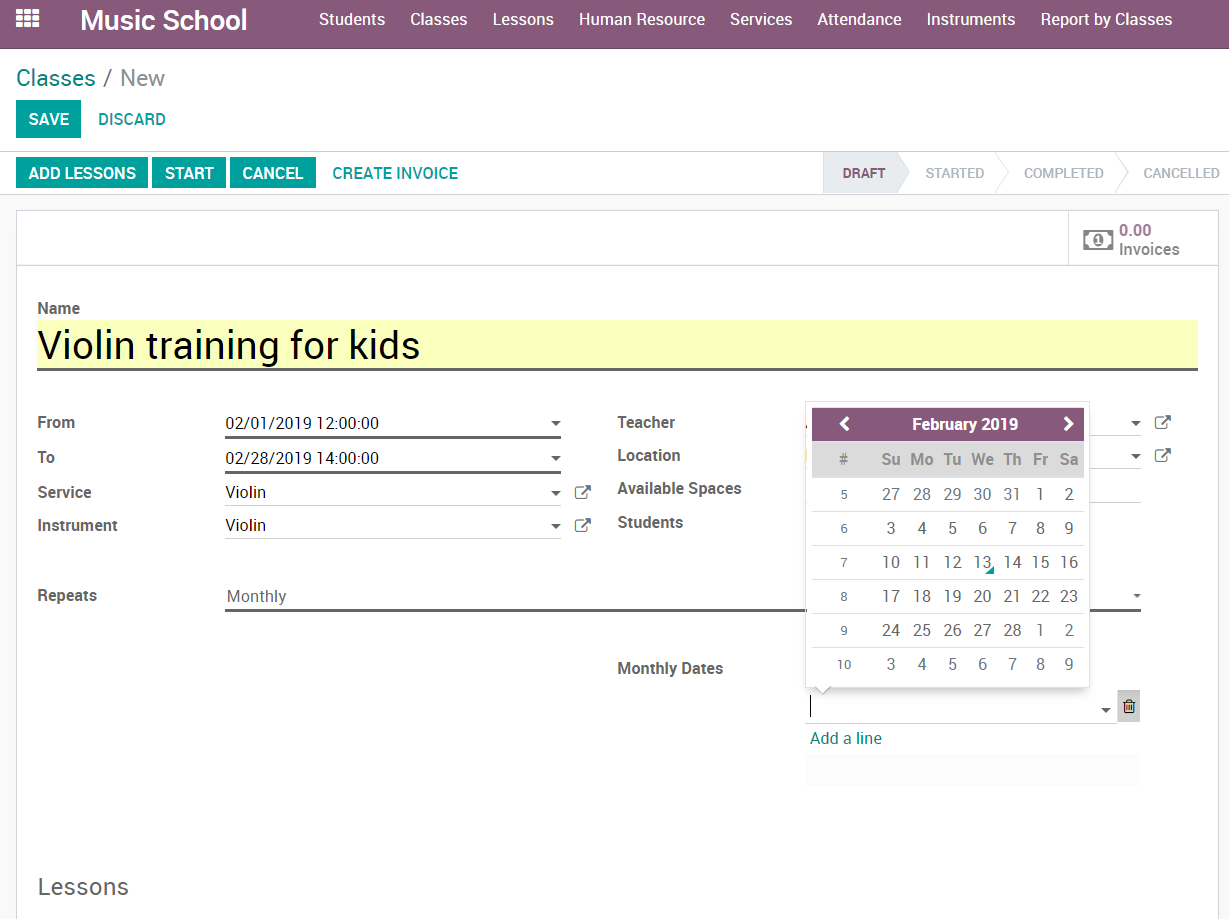Select February 14 in the calendar
This screenshot has height=919, width=1229.
click(x=1012, y=562)
